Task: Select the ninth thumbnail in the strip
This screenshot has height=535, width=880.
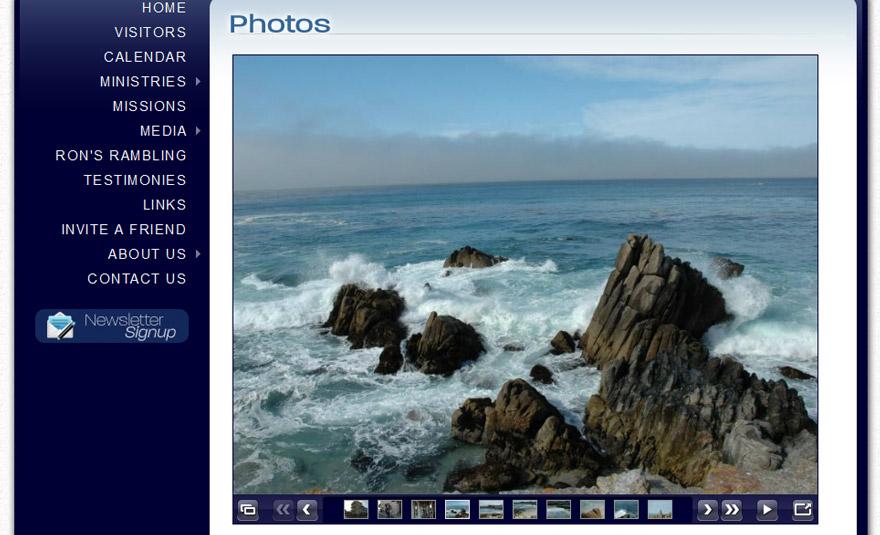Action: pyautogui.click(x=626, y=510)
